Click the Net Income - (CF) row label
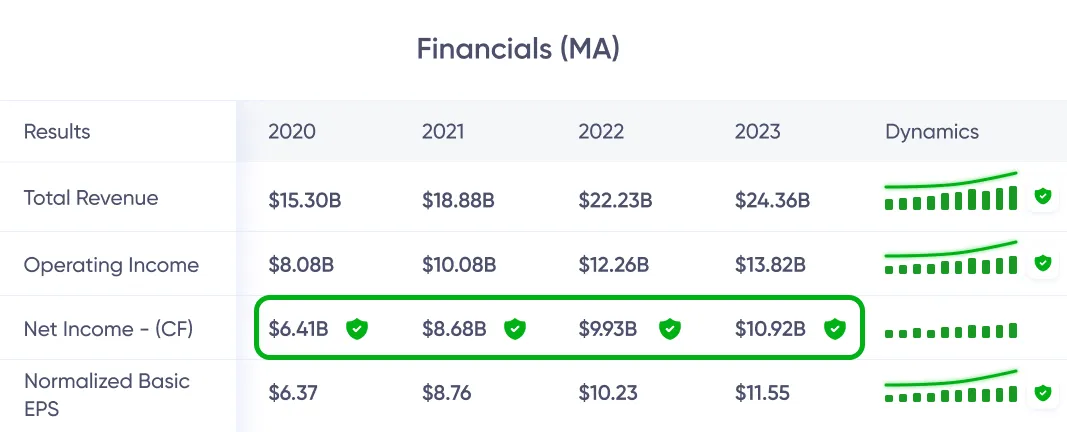1067x432 pixels. 110,328
